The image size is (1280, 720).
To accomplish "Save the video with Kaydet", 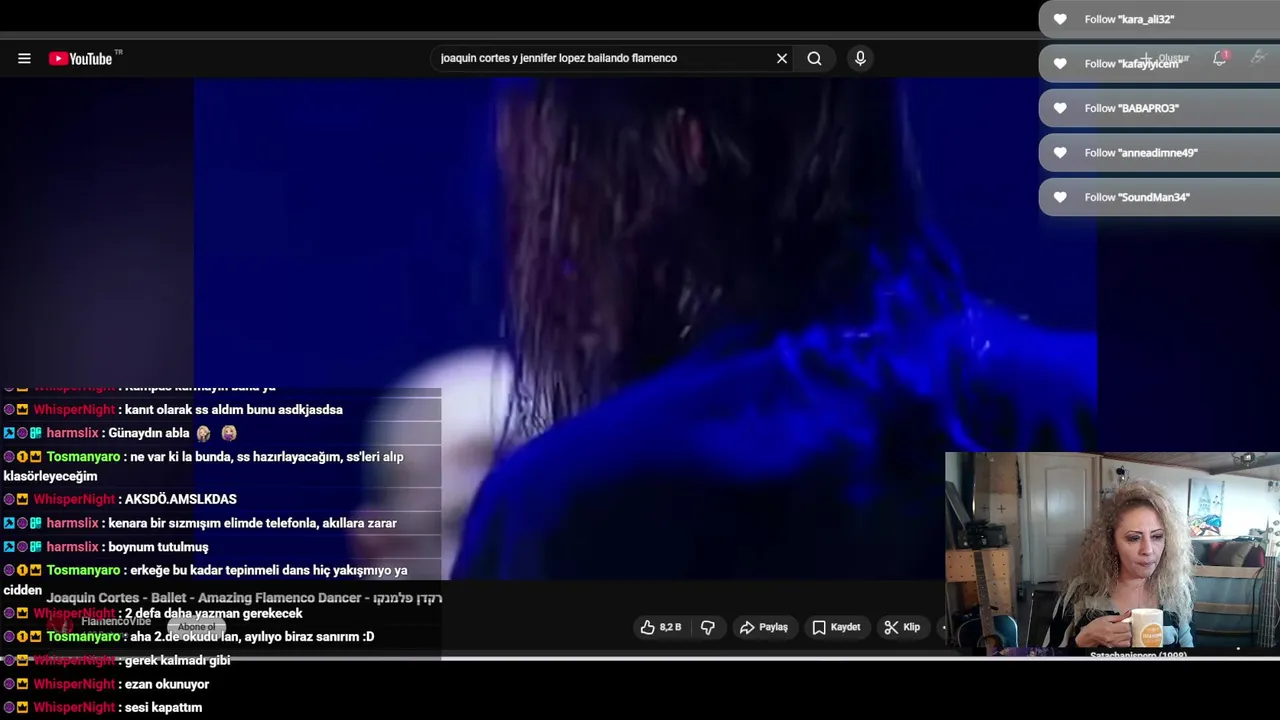I will pos(836,627).
